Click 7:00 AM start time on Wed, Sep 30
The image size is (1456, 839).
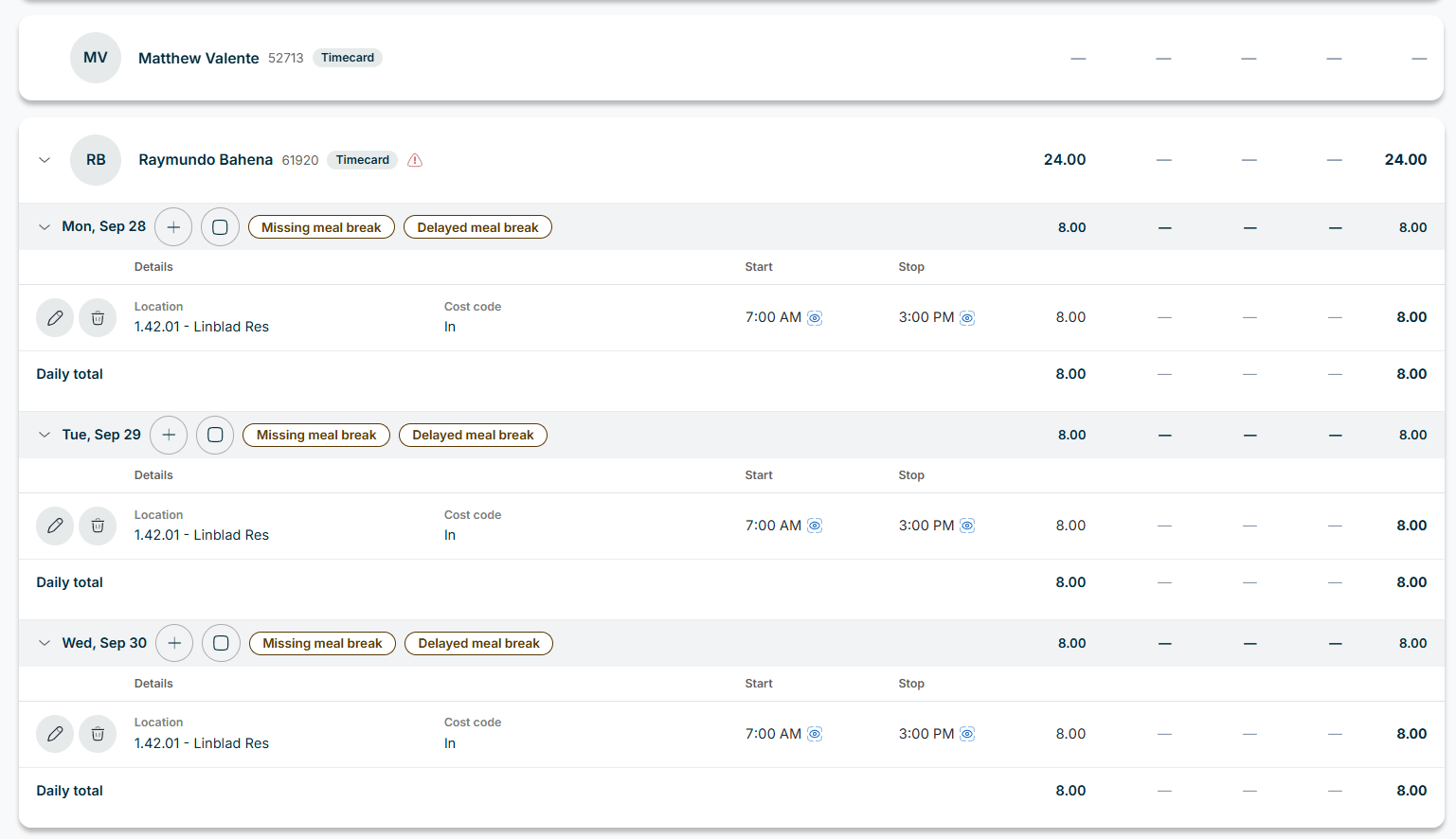pos(773,734)
